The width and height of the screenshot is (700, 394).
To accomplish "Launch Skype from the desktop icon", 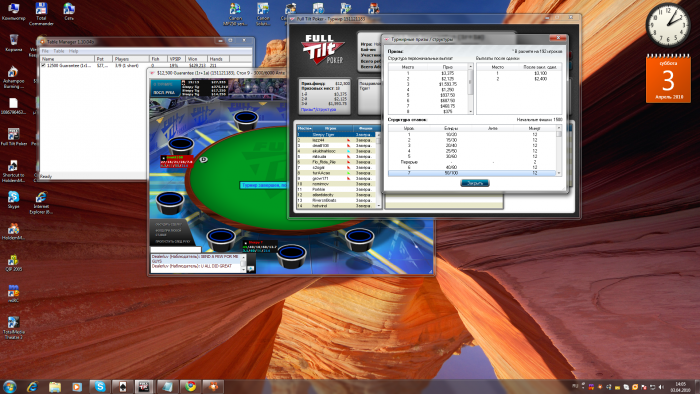I will point(13,199).
